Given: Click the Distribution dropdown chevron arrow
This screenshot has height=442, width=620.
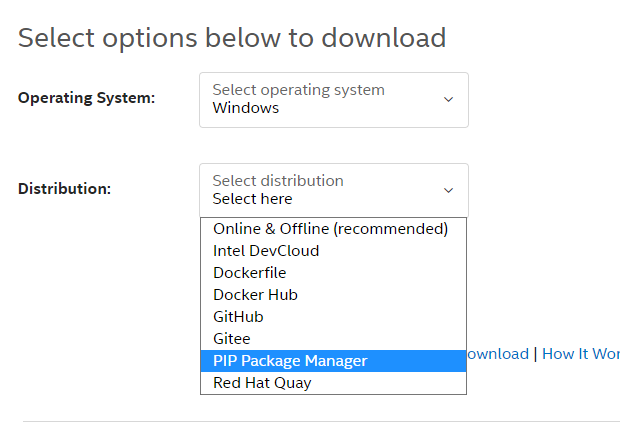Looking at the screenshot, I should pyautogui.click(x=448, y=190).
